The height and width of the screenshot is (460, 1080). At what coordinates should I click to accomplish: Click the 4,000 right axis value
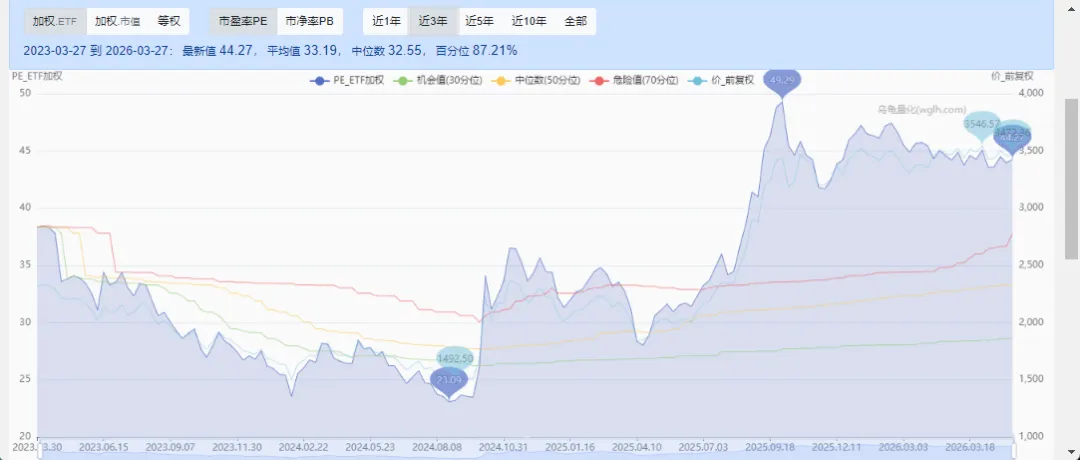click(1030, 93)
